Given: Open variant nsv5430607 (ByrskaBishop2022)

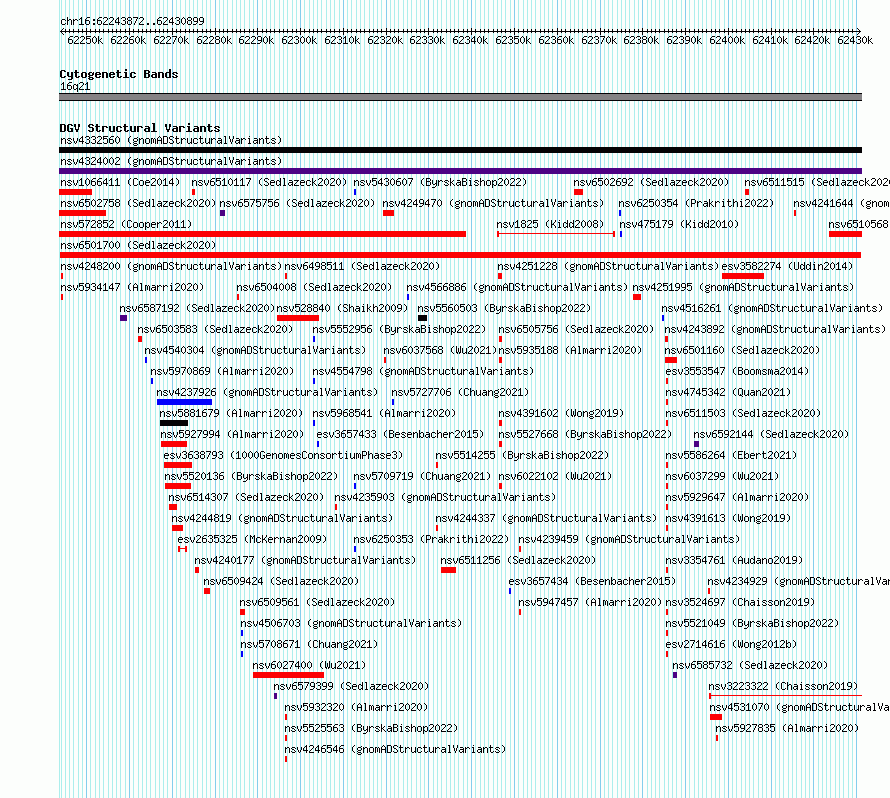Looking at the screenshot, I should click(440, 182).
